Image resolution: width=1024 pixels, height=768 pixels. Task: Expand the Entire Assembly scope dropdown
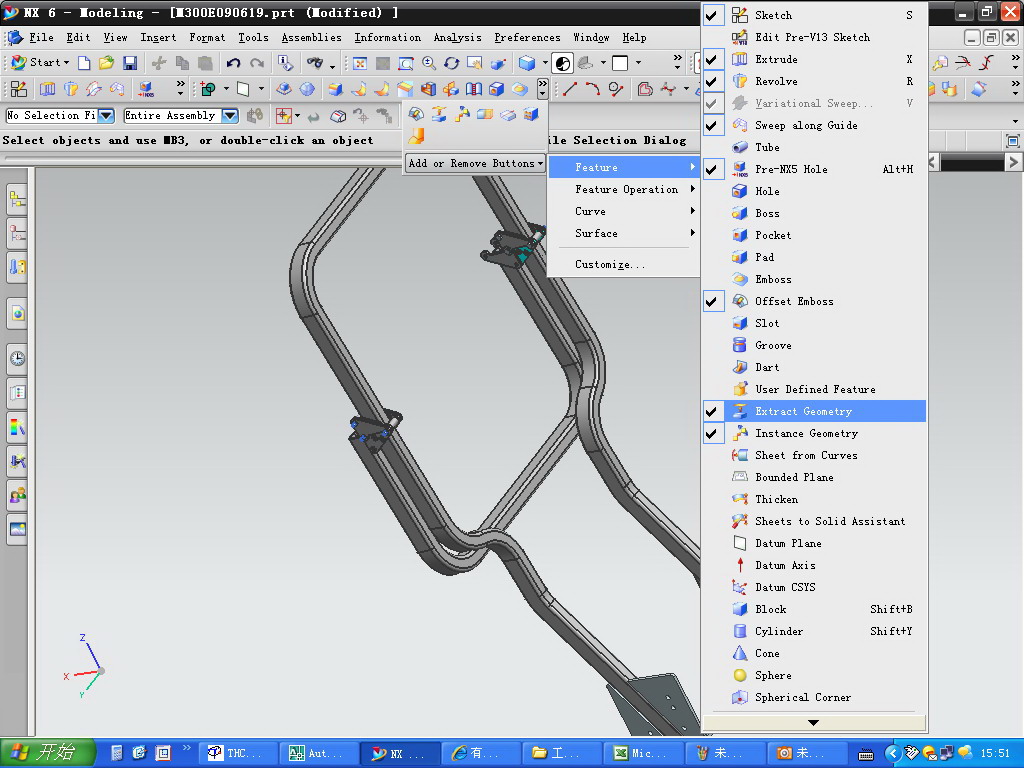pos(230,116)
